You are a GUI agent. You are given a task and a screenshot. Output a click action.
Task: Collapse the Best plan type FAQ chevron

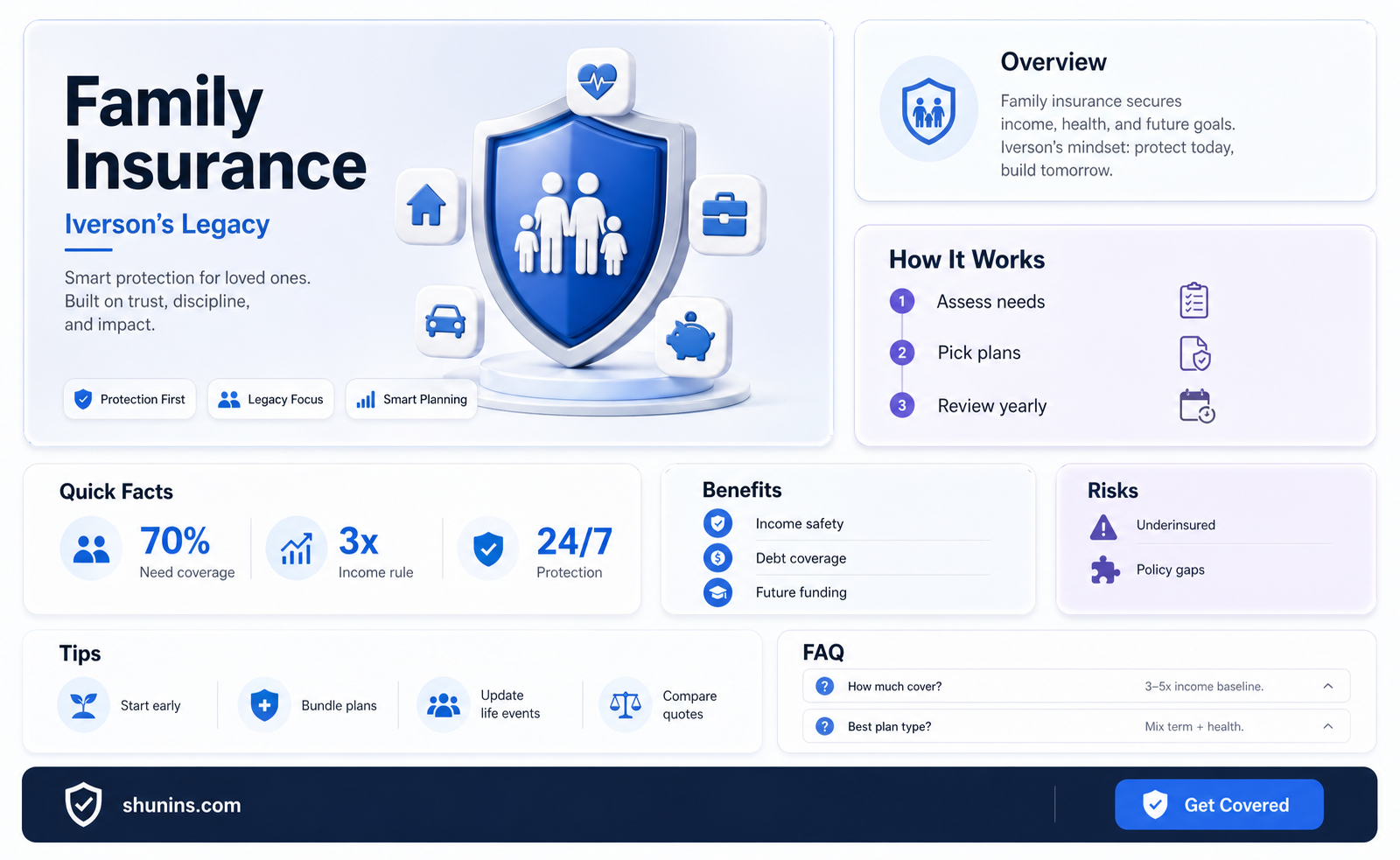click(x=1327, y=726)
